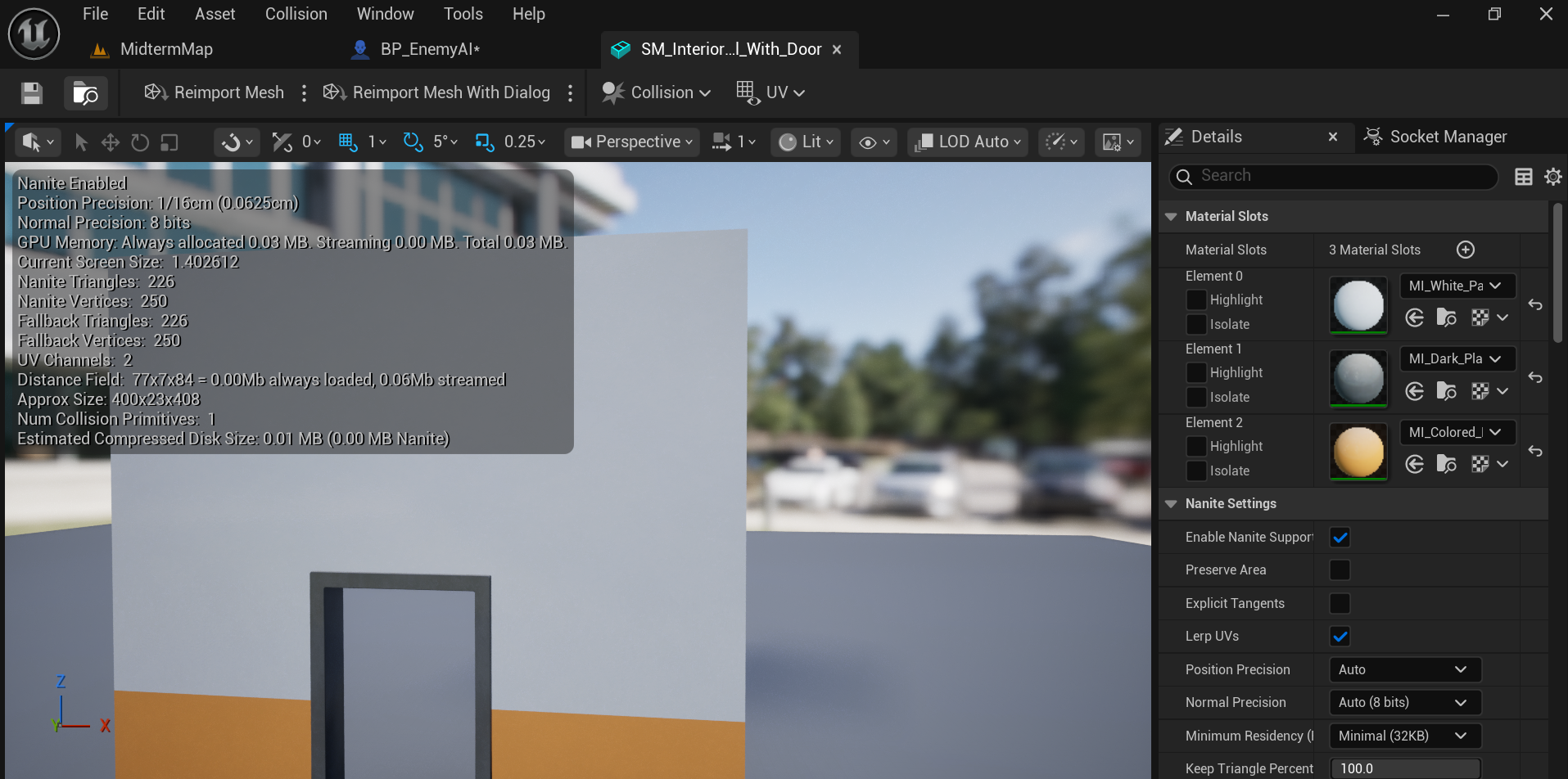
Task: Switch to the Socket Manager tab
Action: click(x=1435, y=137)
